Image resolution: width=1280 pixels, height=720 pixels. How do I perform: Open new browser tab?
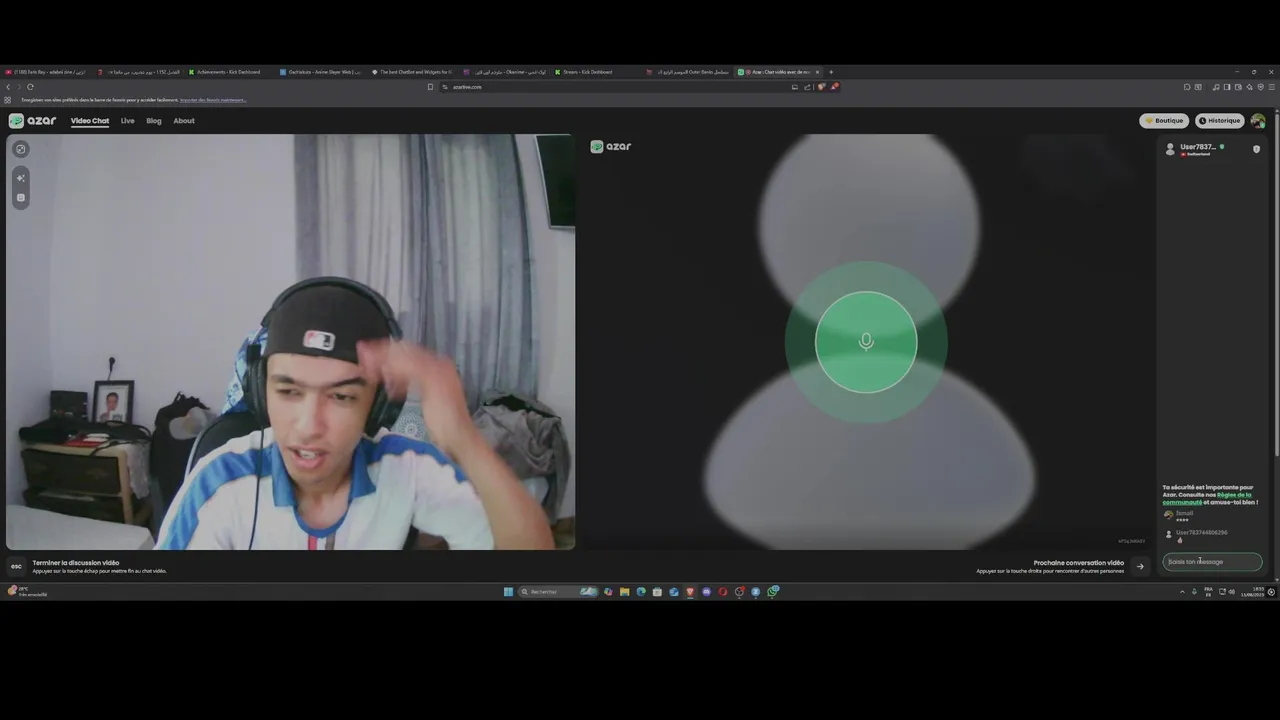[x=830, y=72]
